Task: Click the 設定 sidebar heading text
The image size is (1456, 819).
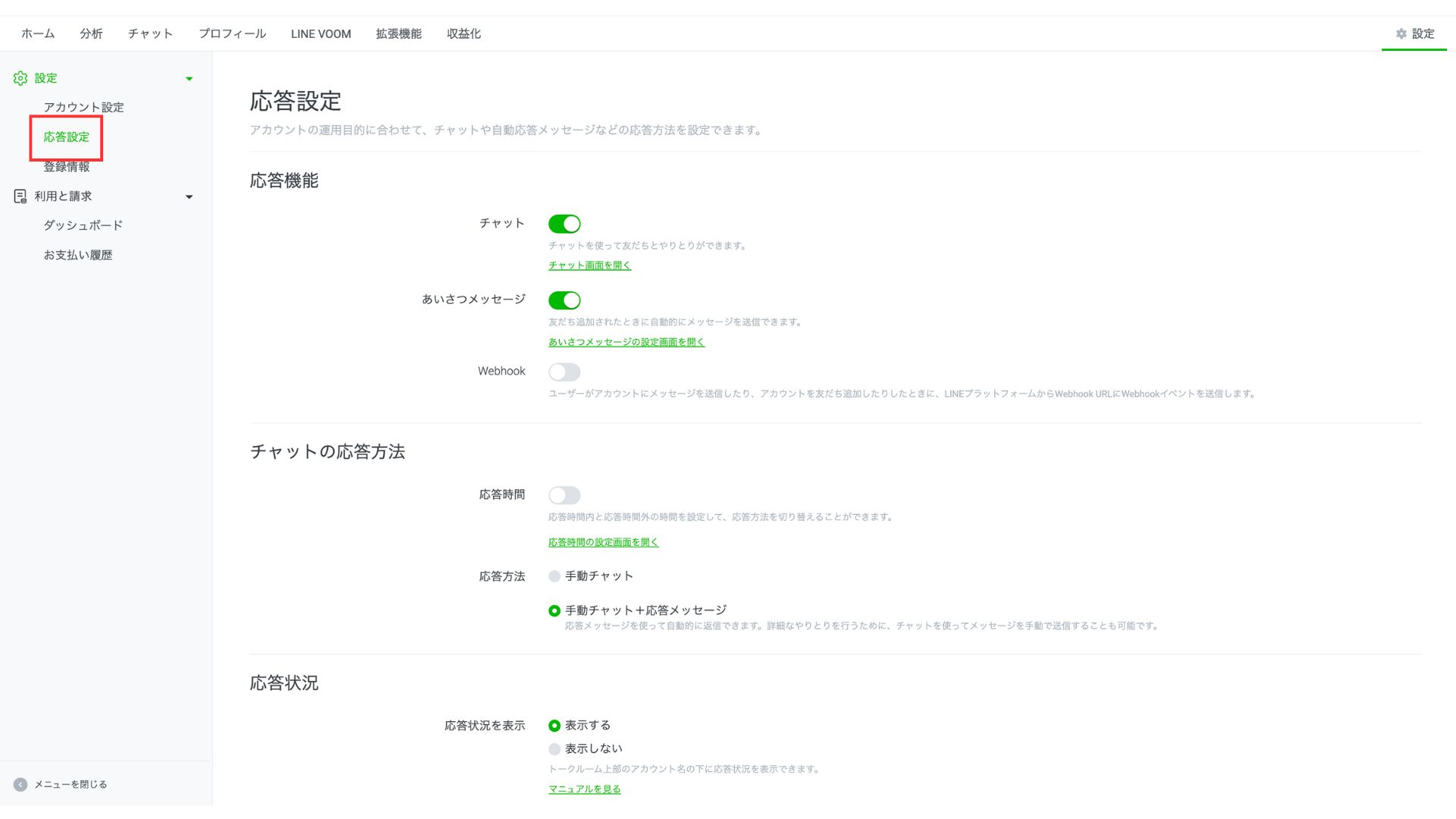Action: [45, 78]
